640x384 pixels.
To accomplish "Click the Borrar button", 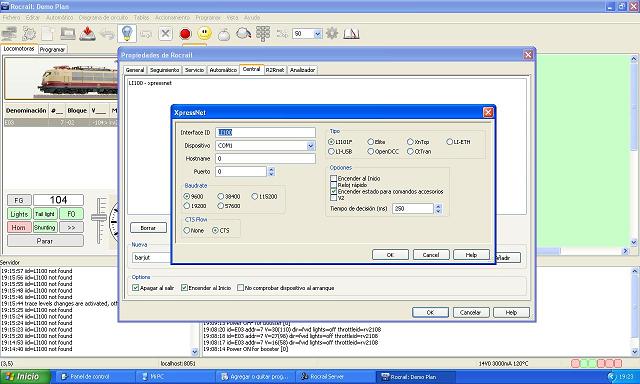I will pos(148,228).
